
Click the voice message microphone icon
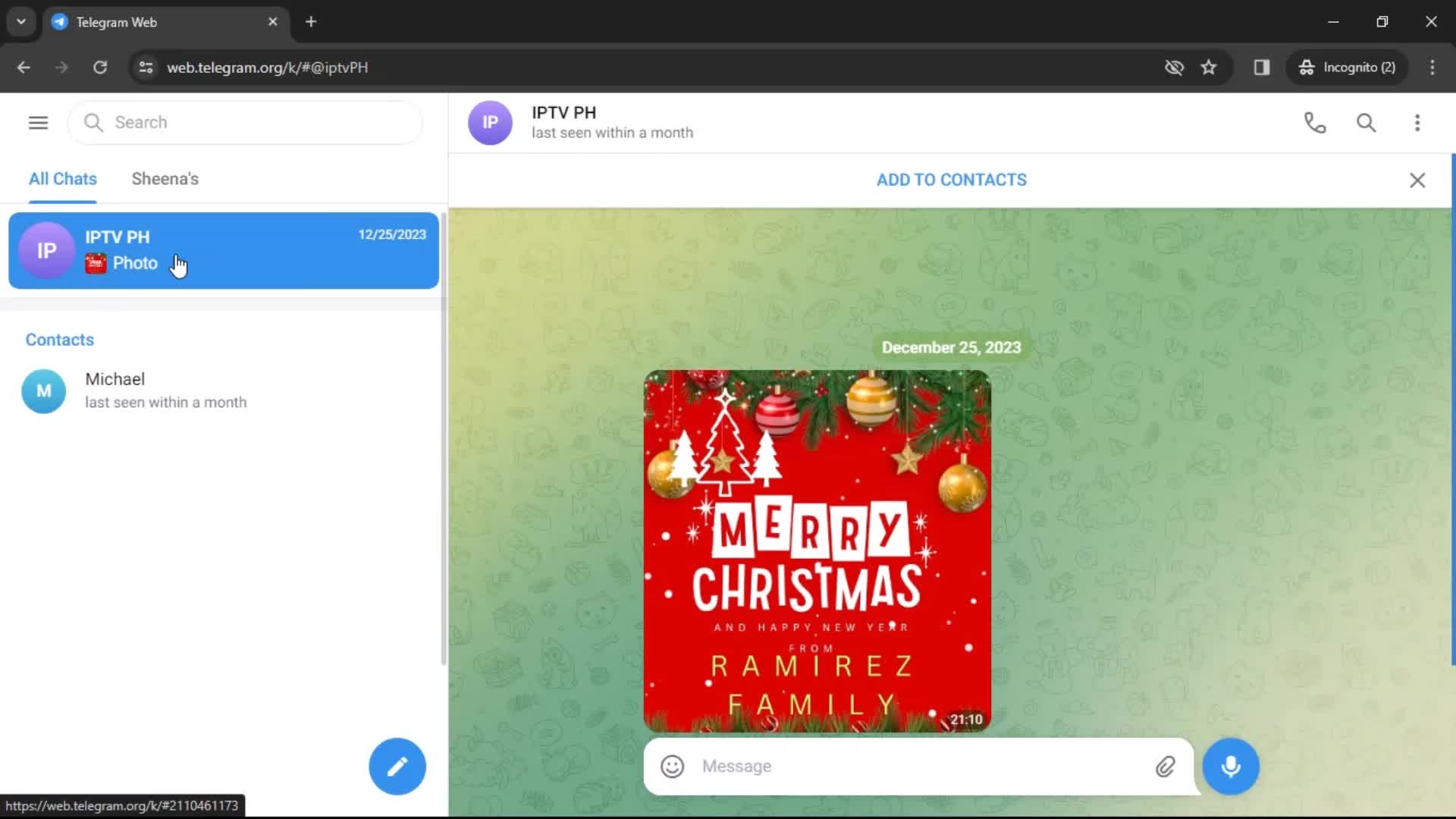click(x=1231, y=767)
